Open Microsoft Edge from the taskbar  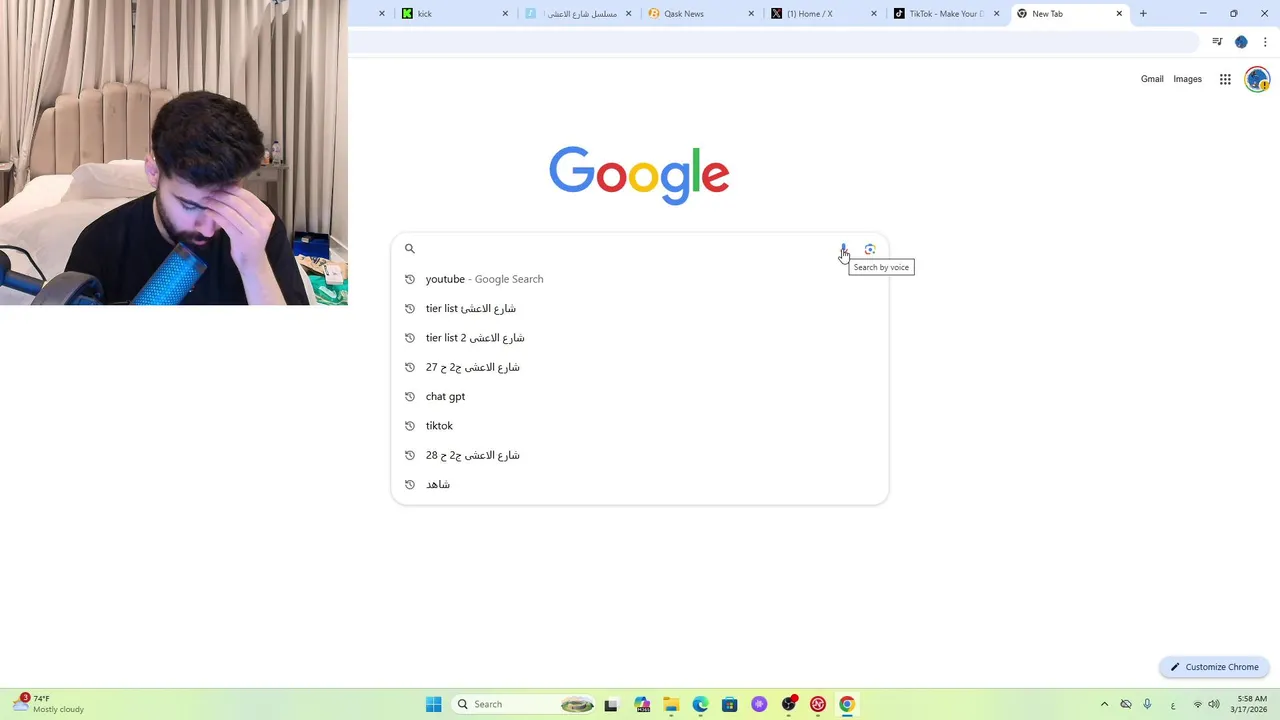coord(700,704)
